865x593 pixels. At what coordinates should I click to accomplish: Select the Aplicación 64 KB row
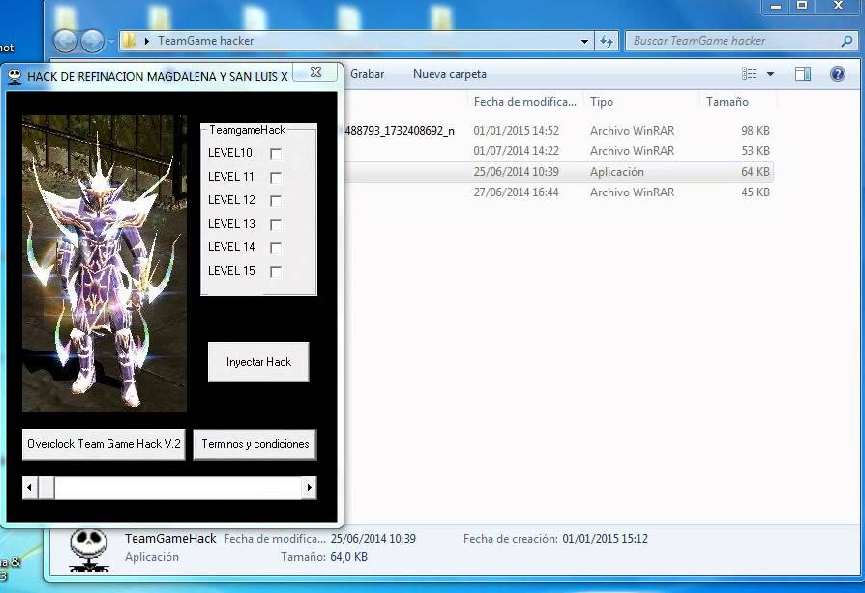tap(557, 172)
